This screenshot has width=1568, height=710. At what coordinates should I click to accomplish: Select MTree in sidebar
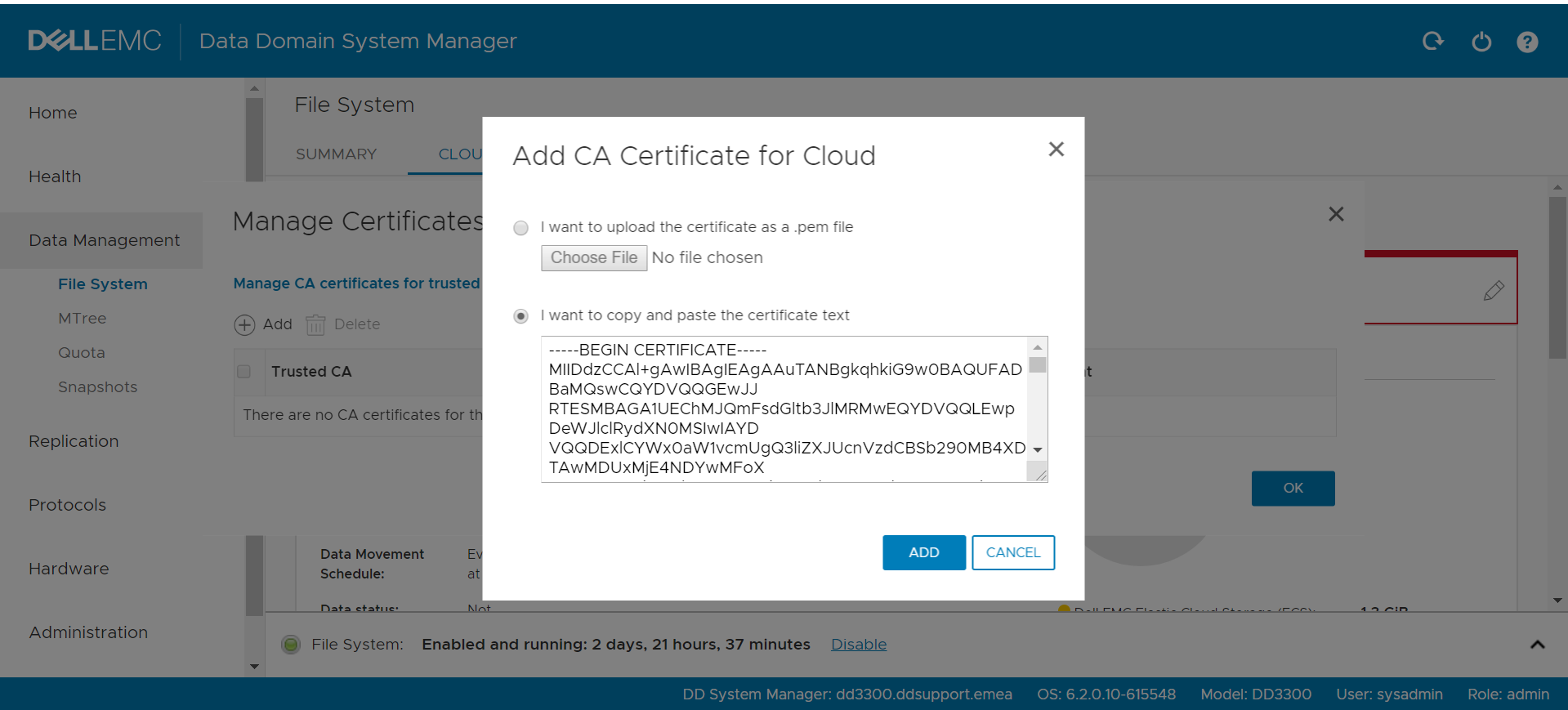click(x=83, y=319)
